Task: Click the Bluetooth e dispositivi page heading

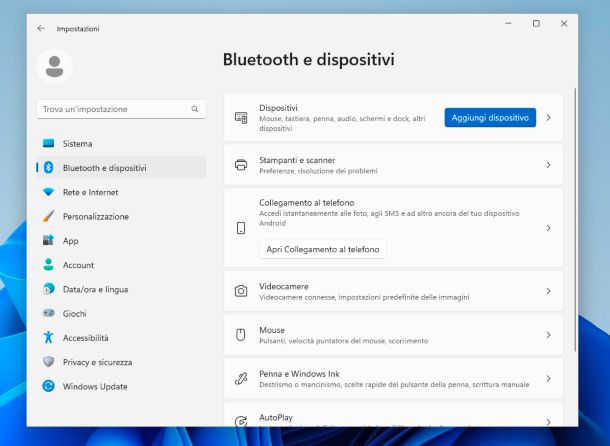Action: coord(309,60)
